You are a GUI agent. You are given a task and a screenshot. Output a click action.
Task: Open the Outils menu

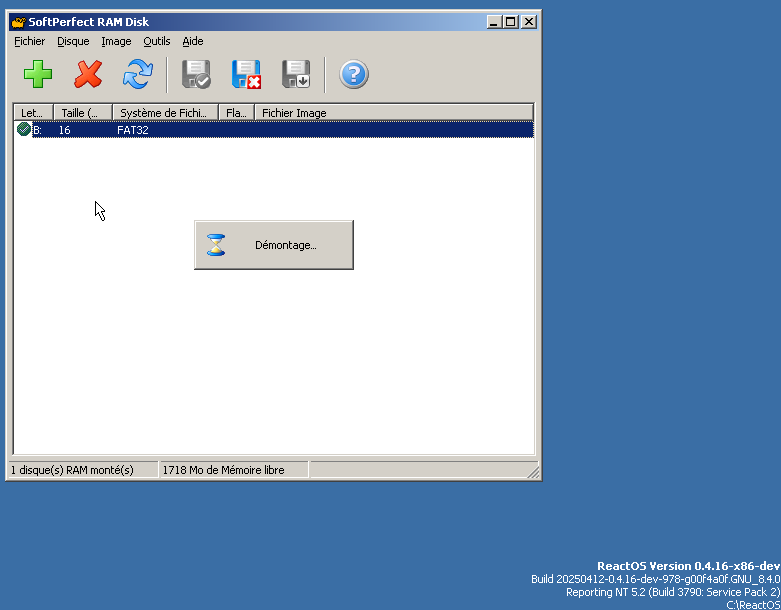[157, 41]
